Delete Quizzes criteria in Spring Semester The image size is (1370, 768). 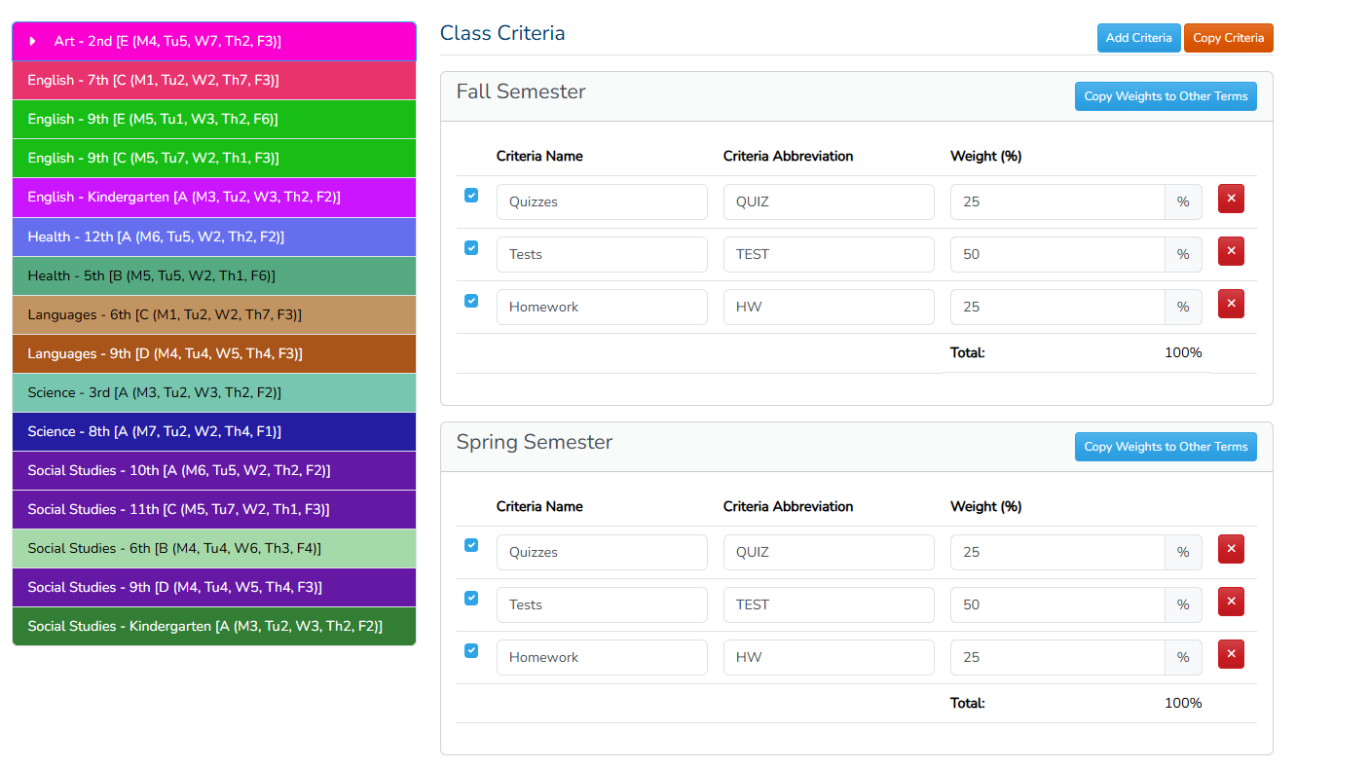pyautogui.click(x=1230, y=549)
